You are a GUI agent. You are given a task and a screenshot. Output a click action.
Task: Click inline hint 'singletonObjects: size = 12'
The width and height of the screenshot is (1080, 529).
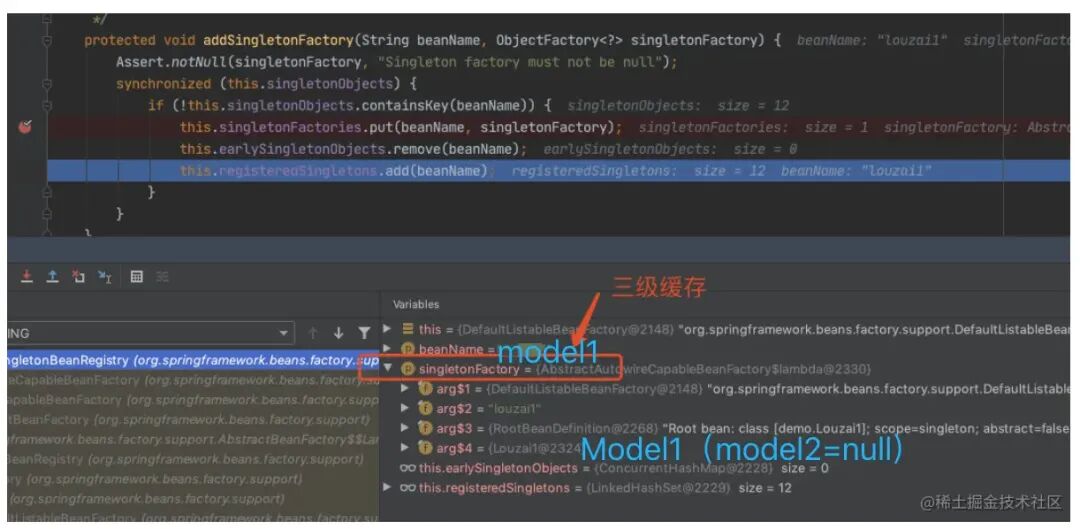coord(678,105)
